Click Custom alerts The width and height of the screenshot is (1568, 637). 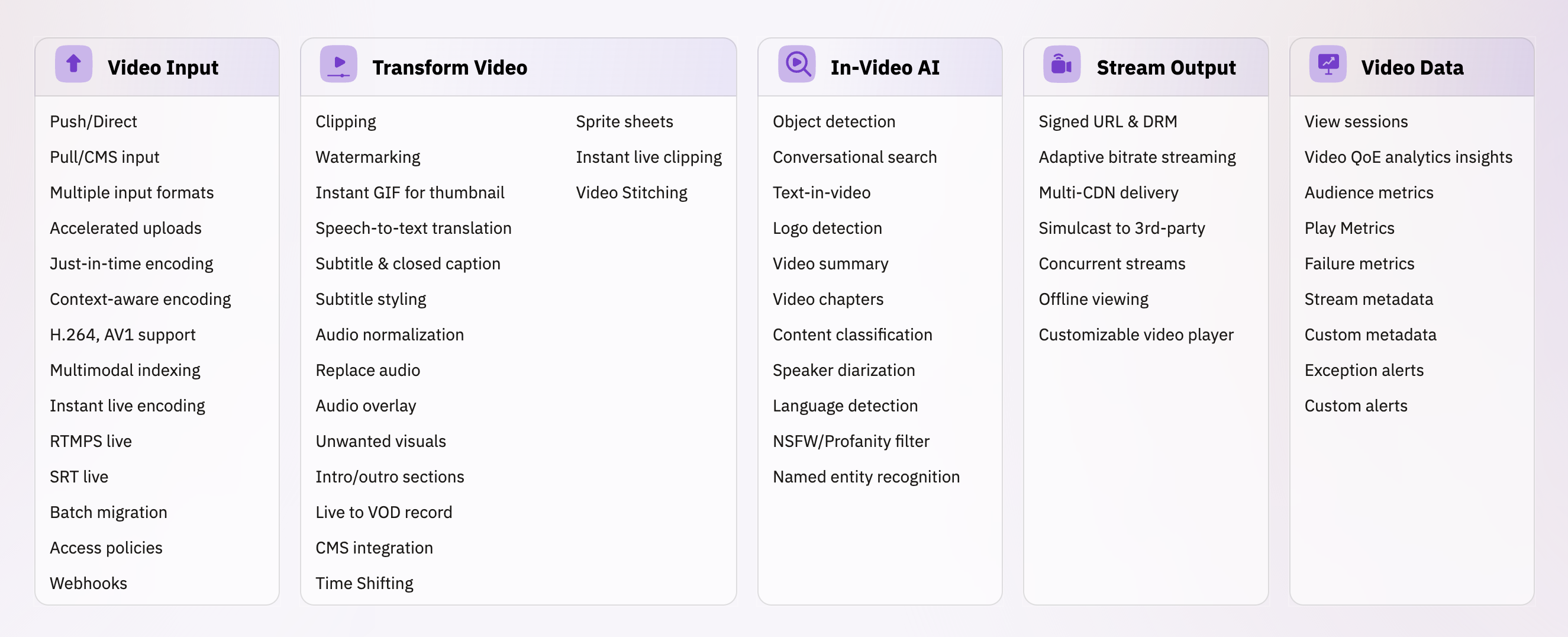[x=1356, y=406]
